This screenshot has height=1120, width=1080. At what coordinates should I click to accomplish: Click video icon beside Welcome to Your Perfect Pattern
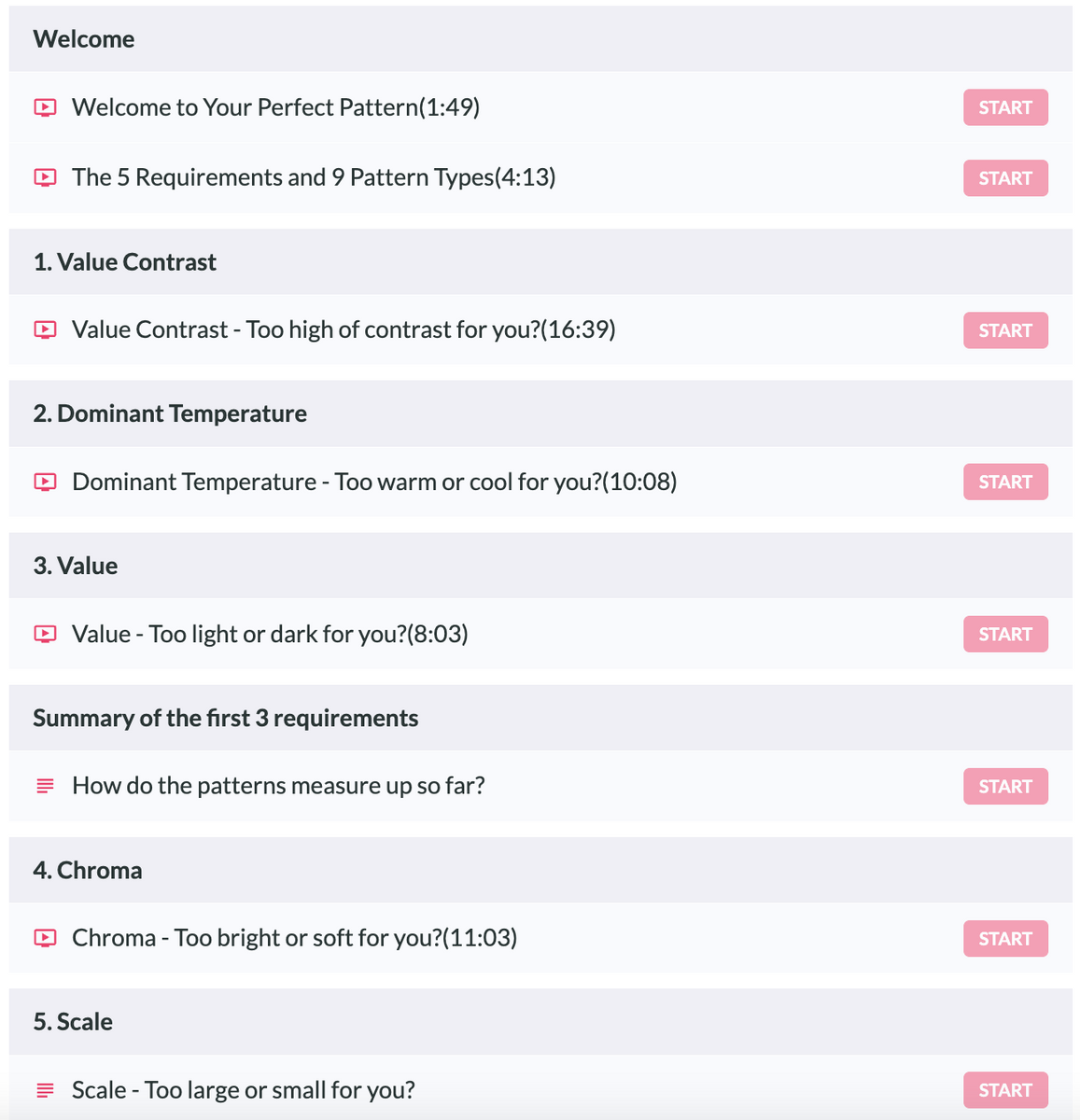pos(45,107)
